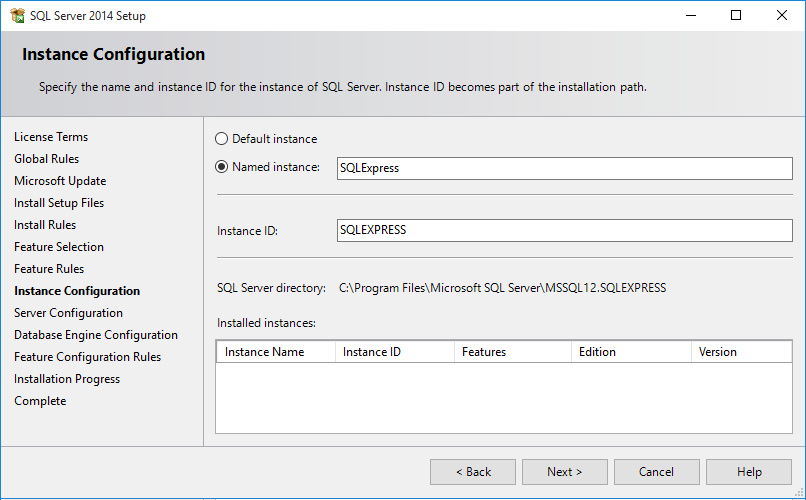Select Microsoft Update step in sidebar
Image resolution: width=806 pixels, height=500 pixels.
(x=60, y=181)
